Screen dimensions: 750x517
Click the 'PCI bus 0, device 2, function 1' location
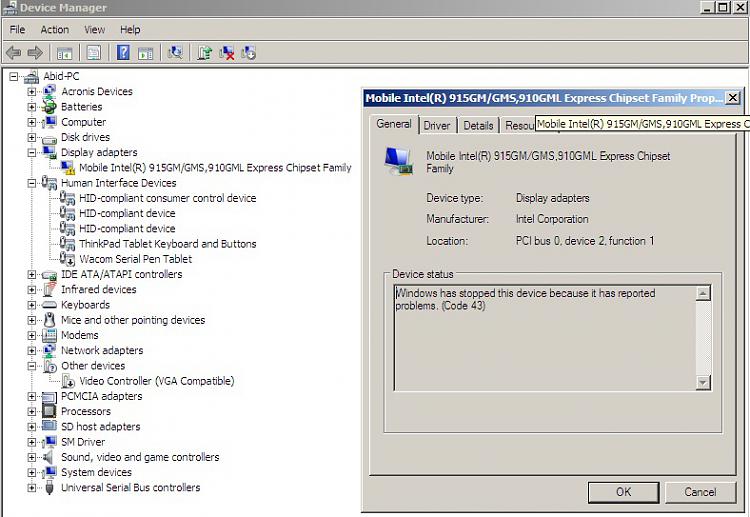585,241
